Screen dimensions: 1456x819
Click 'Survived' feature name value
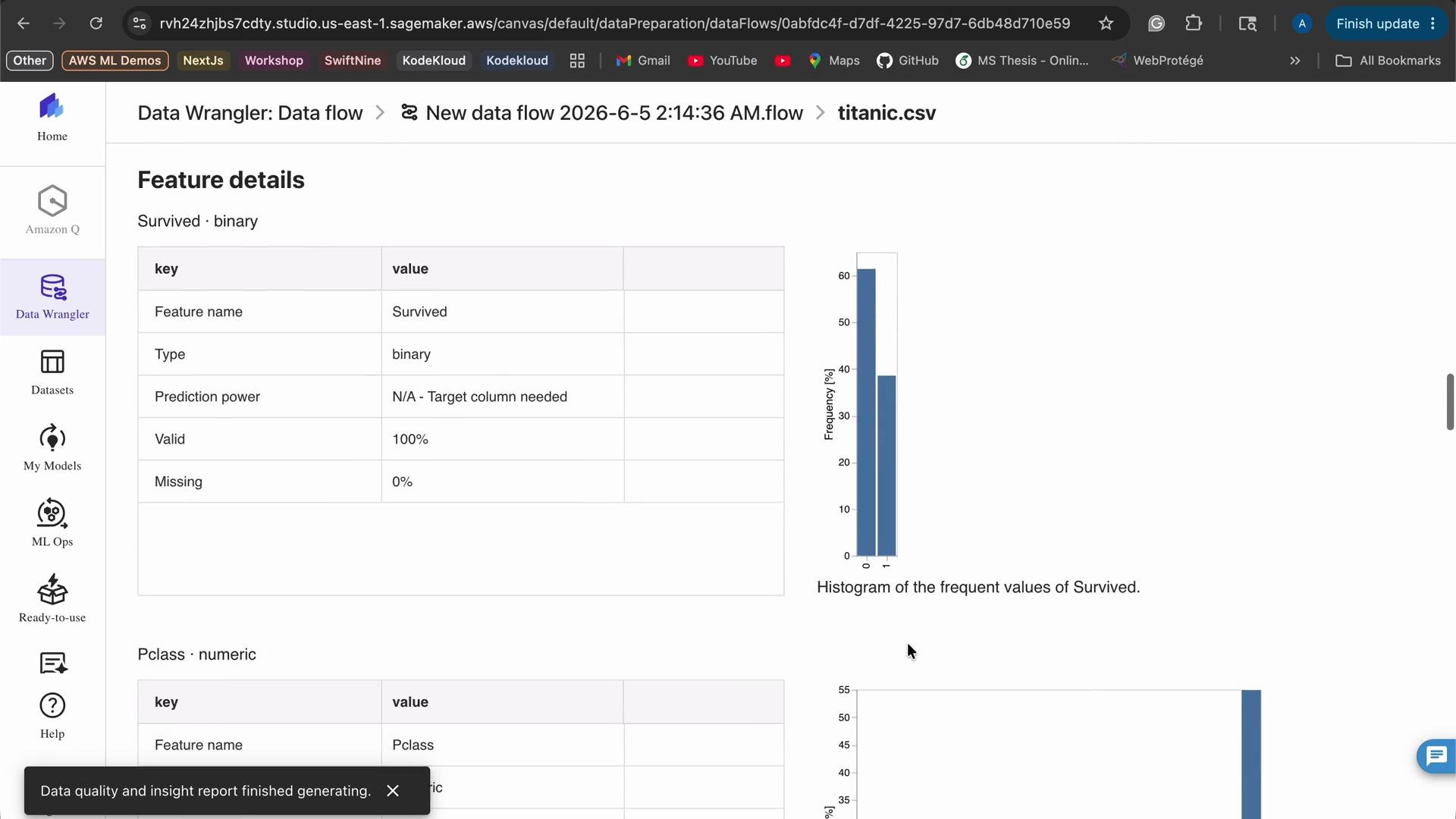tap(502, 312)
